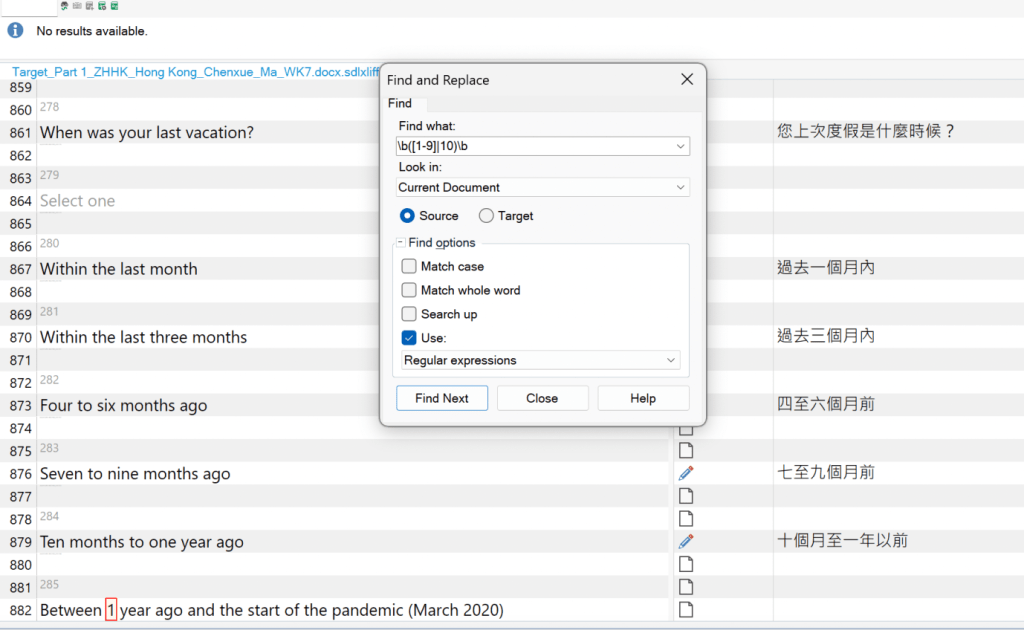The width and height of the screenshot is (1024, 630).
Task: Select the Target radio button
Action: click(x=486, y=216)
